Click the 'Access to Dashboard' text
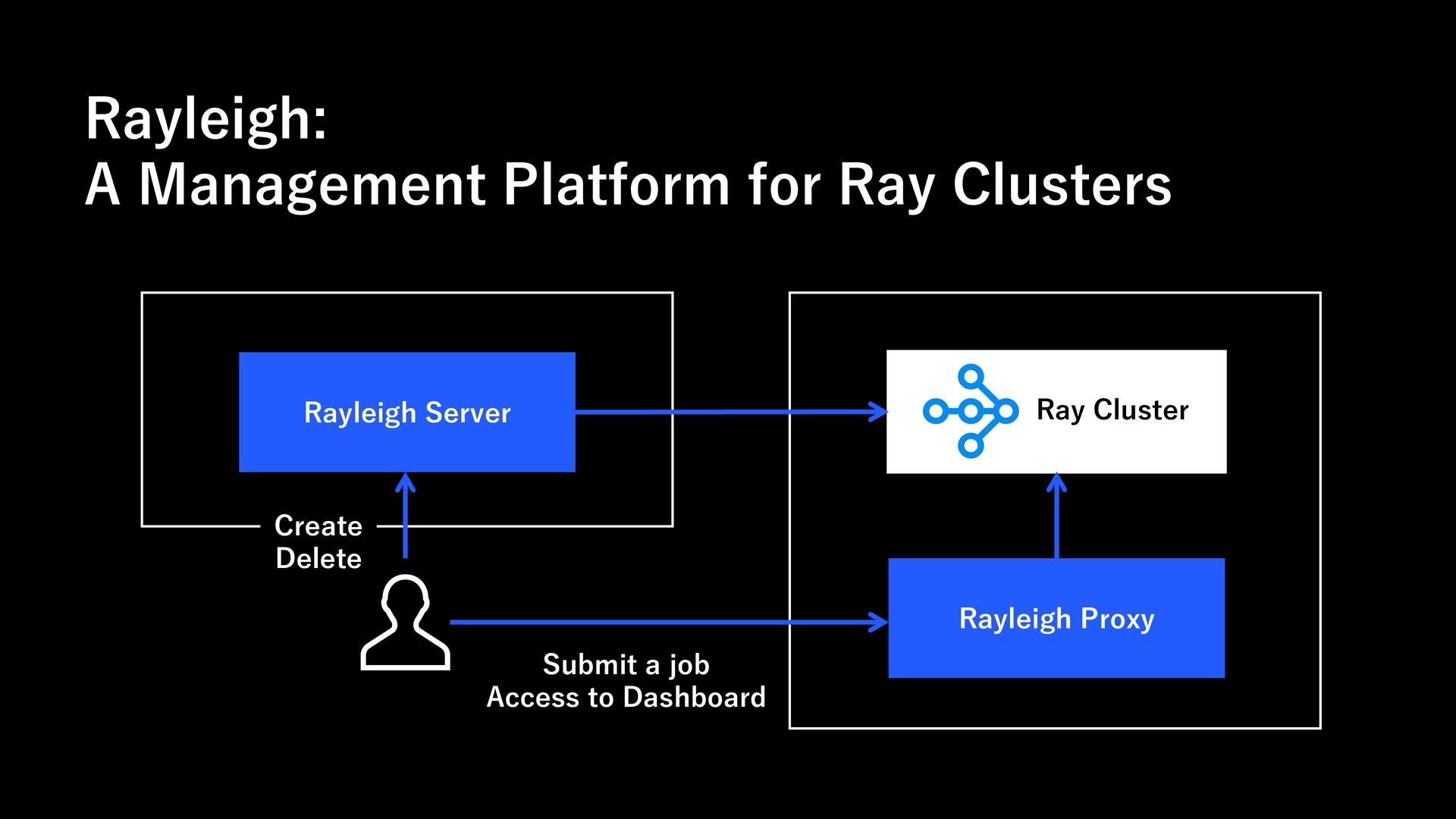 [x=626, y=697]
